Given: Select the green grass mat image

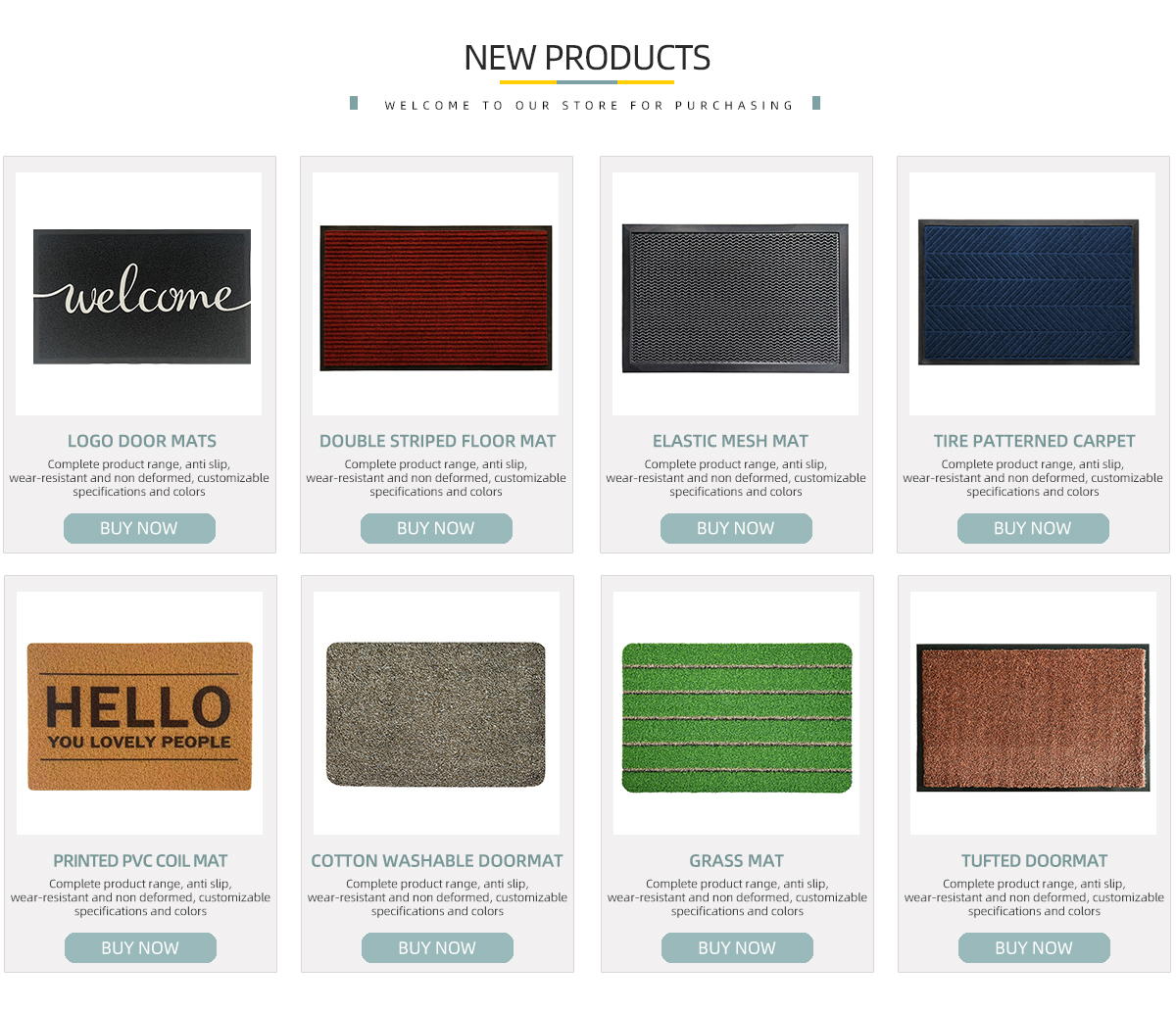Looking at the screenshot, I should coord(737,713).
